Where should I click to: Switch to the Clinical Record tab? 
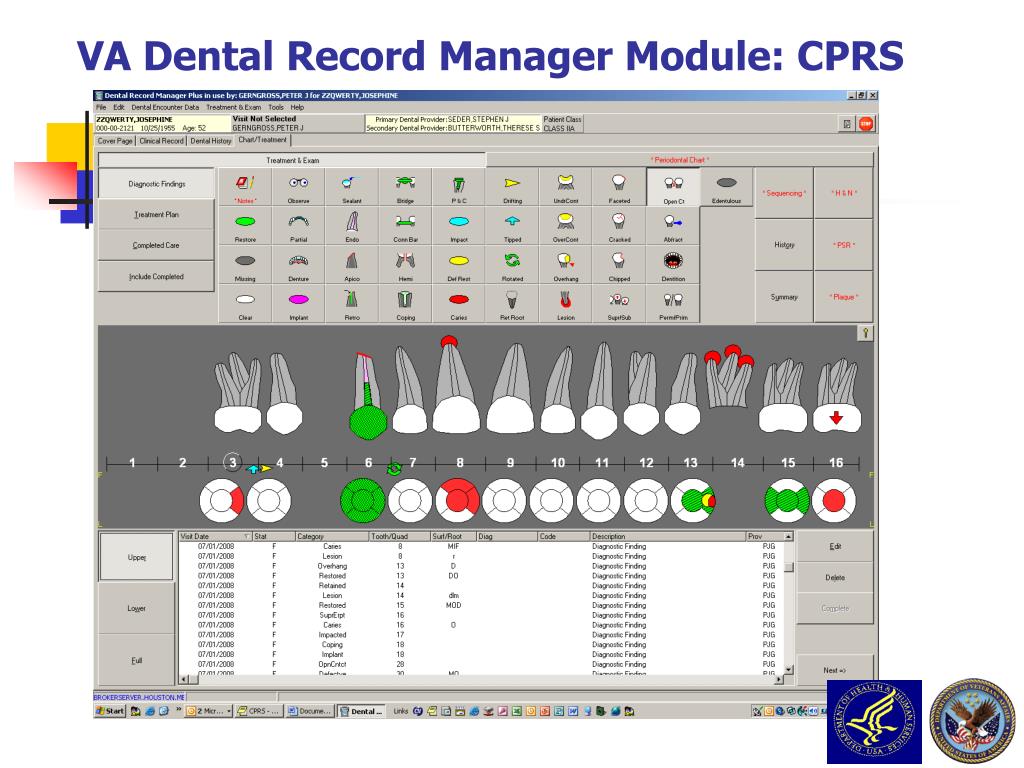pyautogui.click(x=161, y=141)
